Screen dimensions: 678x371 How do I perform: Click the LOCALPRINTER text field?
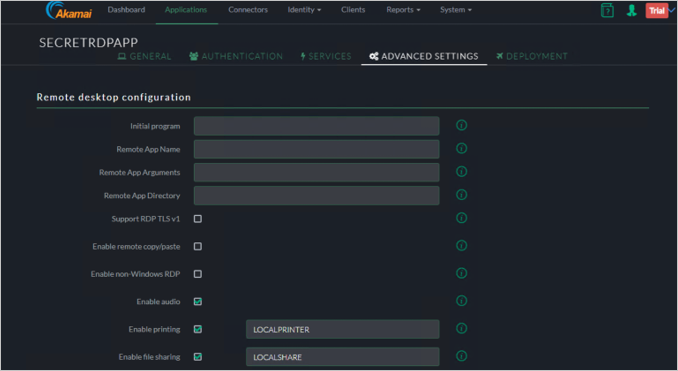tap(343, 329)
